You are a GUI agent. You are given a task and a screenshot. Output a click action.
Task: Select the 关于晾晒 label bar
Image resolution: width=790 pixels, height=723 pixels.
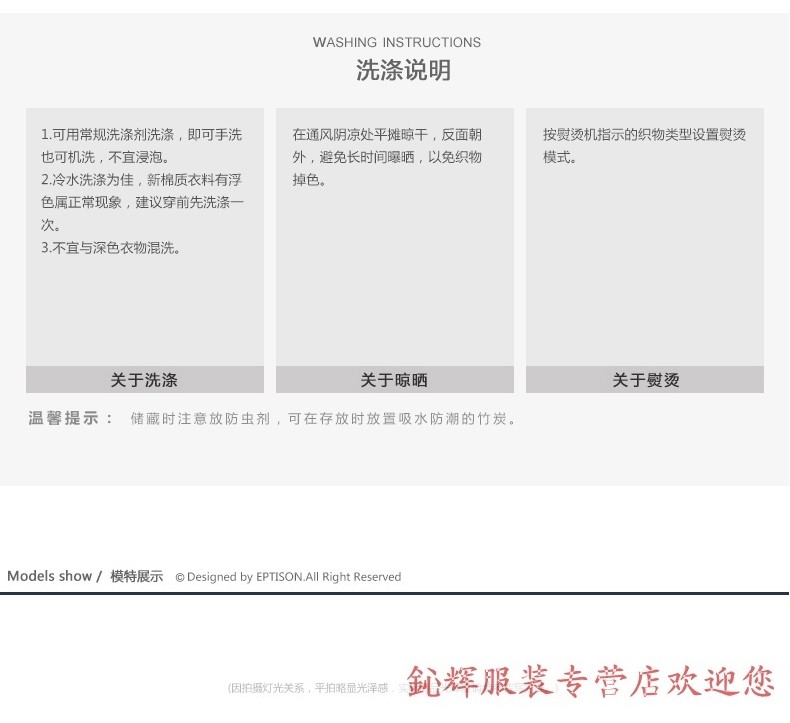[x=394, y=380]
